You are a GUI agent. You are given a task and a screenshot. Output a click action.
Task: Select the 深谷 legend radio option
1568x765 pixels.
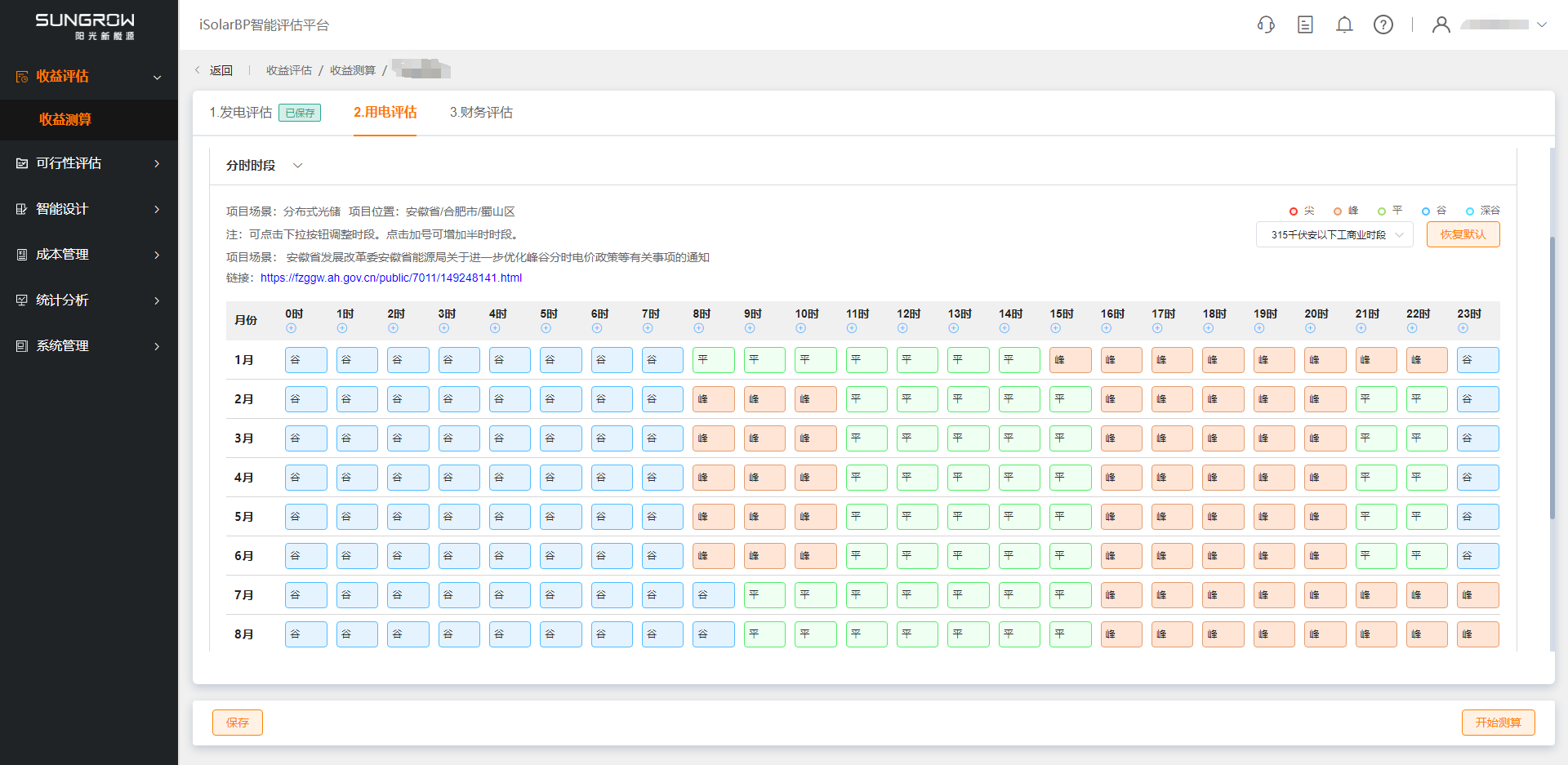point(1470,211)
